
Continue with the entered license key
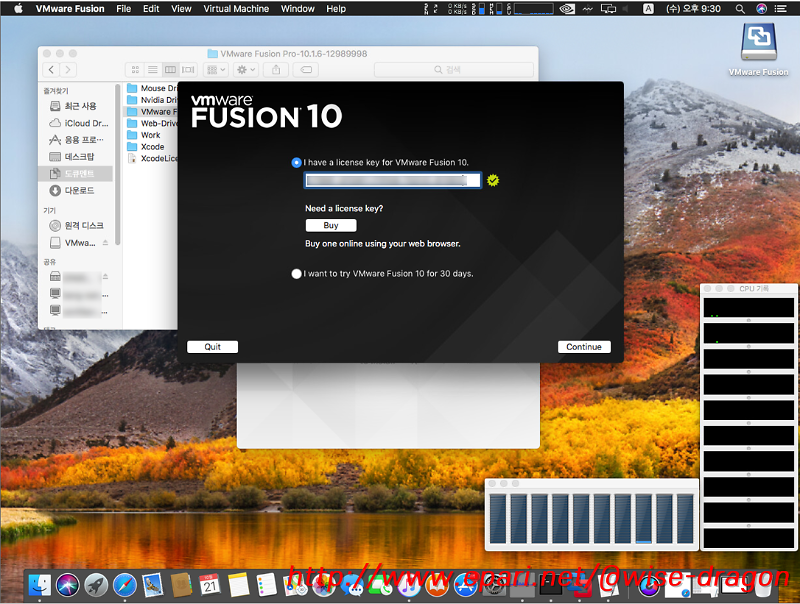[584, 347]
